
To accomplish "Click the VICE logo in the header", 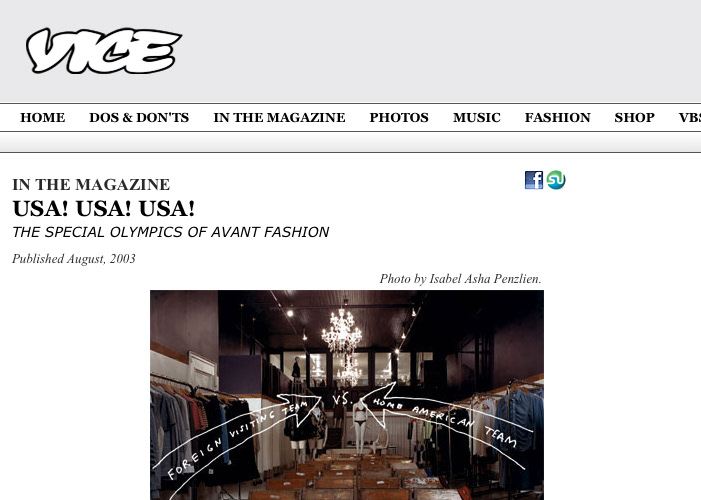I will click(x=104, y=51).
